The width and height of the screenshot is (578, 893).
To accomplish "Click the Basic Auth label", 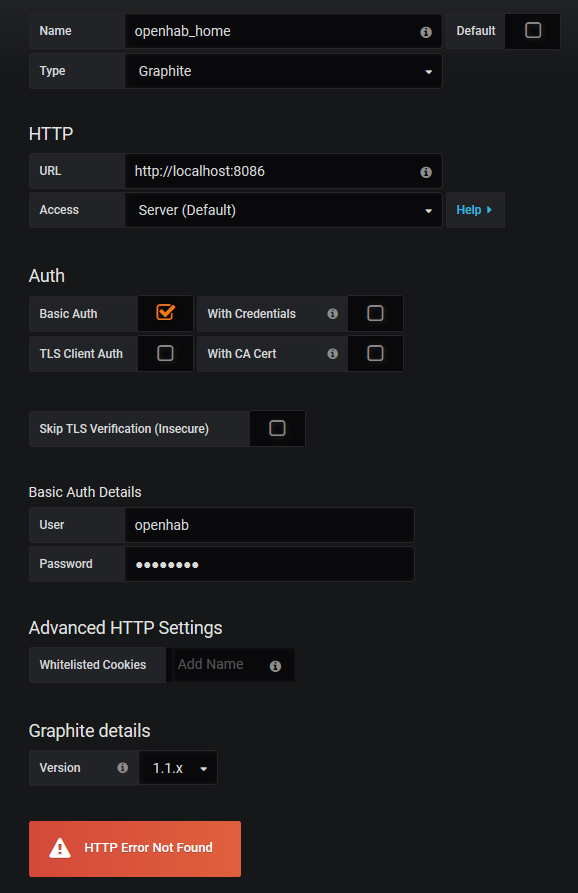I will (x=68, y=314).
